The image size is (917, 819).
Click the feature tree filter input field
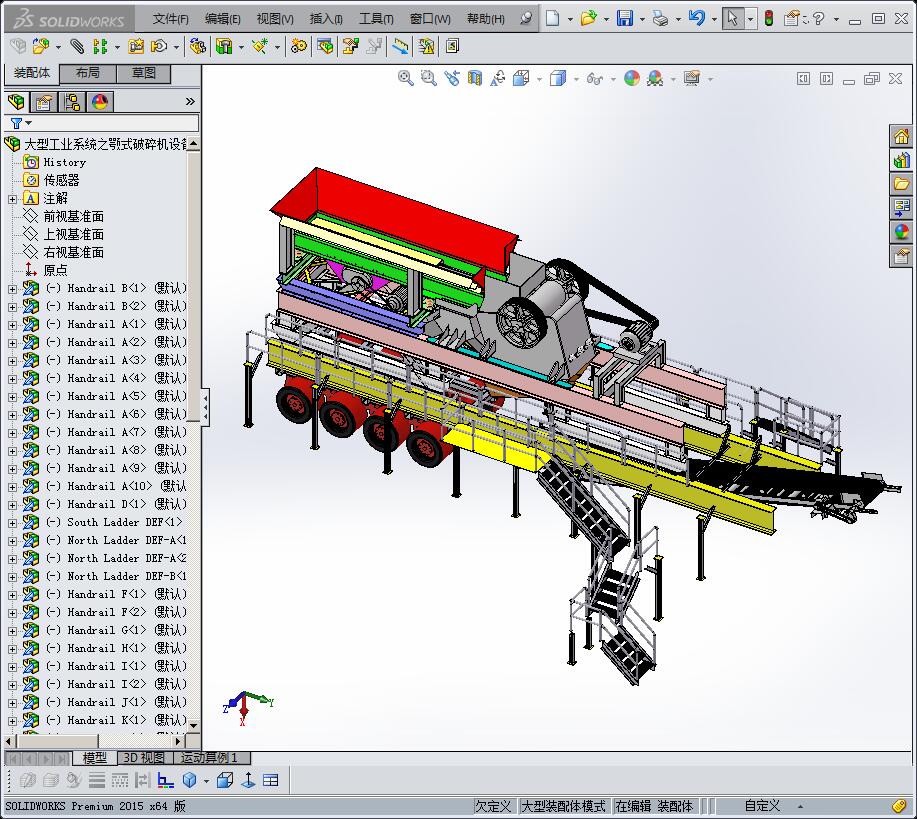click(116, 123)
